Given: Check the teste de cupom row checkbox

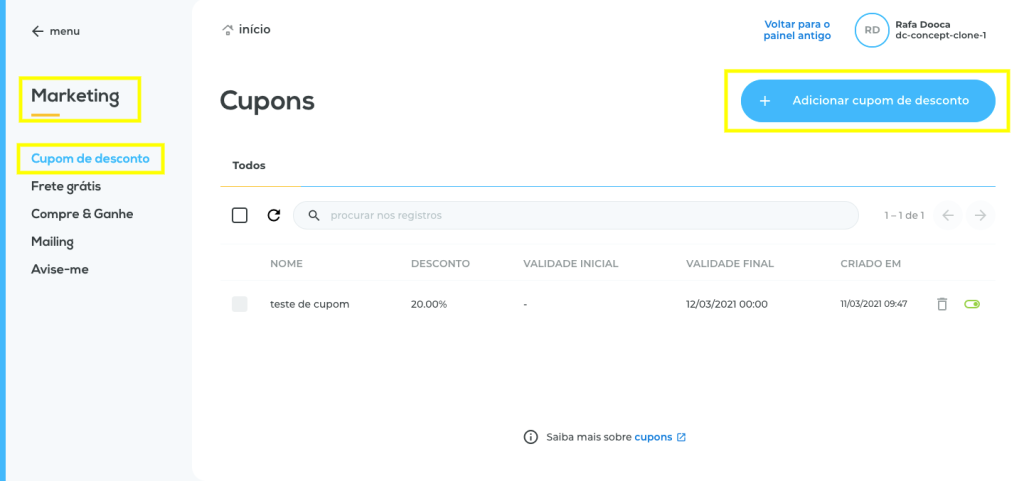Looking at the screenshot, I should [x=240, y=304].
